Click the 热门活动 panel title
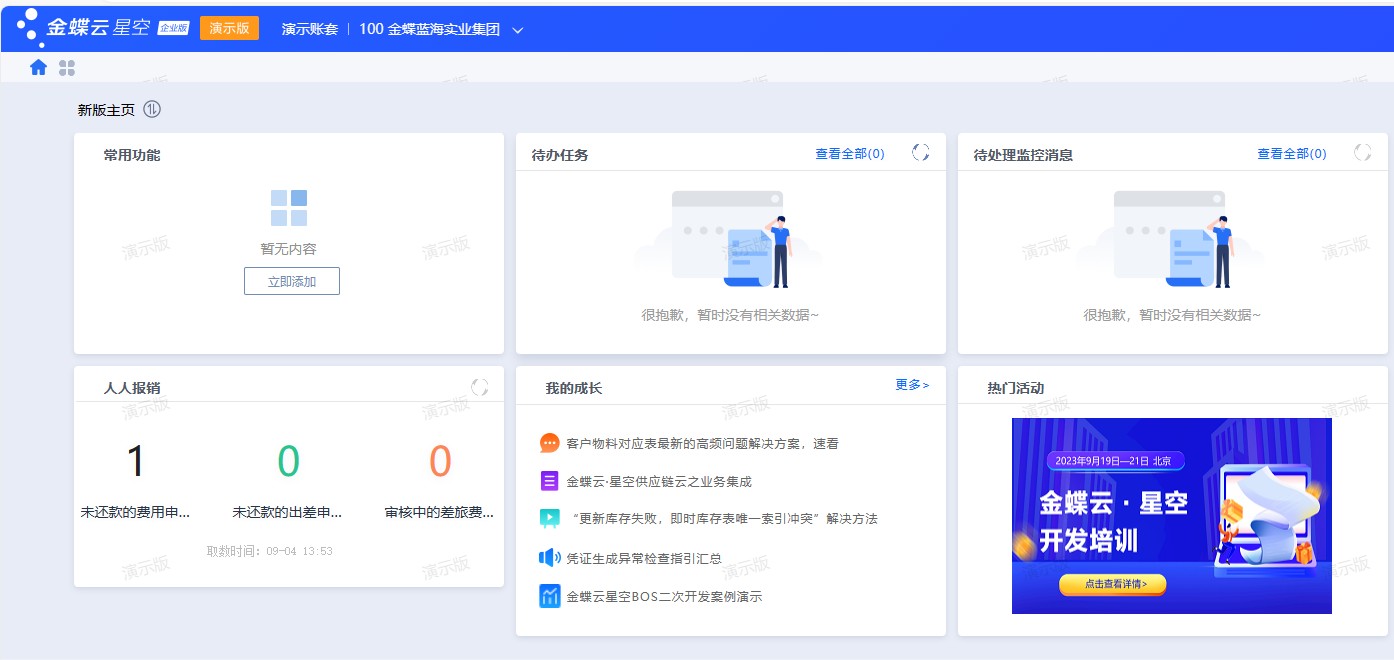The width and height of the screenshot is (1394, 660). pos(1016,388)
